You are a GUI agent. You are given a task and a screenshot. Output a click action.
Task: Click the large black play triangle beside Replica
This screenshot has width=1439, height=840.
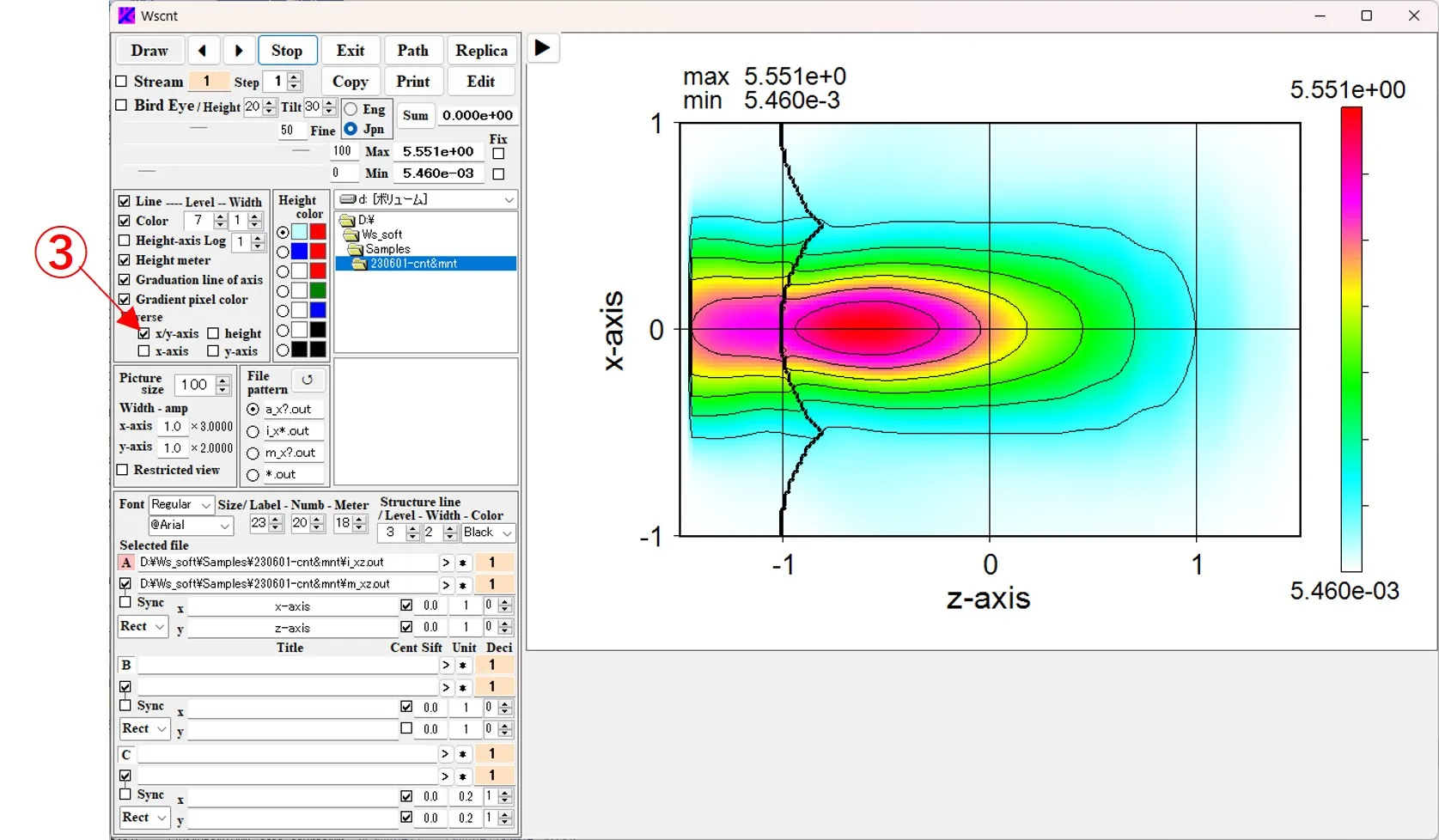pos(542,48)
